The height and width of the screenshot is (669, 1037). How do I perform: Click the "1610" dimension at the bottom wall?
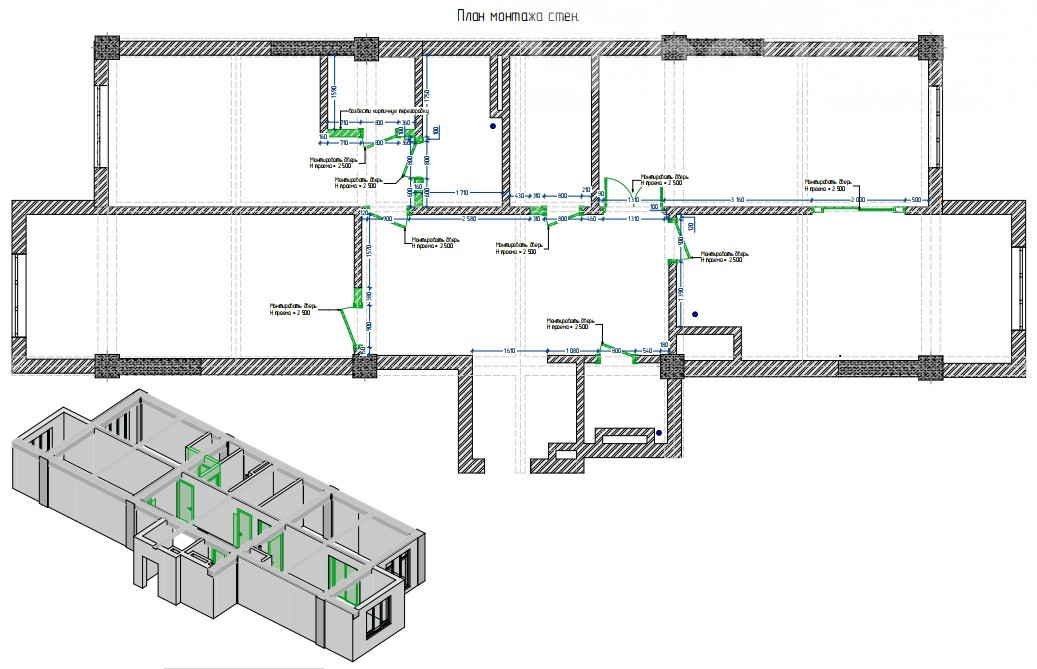508,351
